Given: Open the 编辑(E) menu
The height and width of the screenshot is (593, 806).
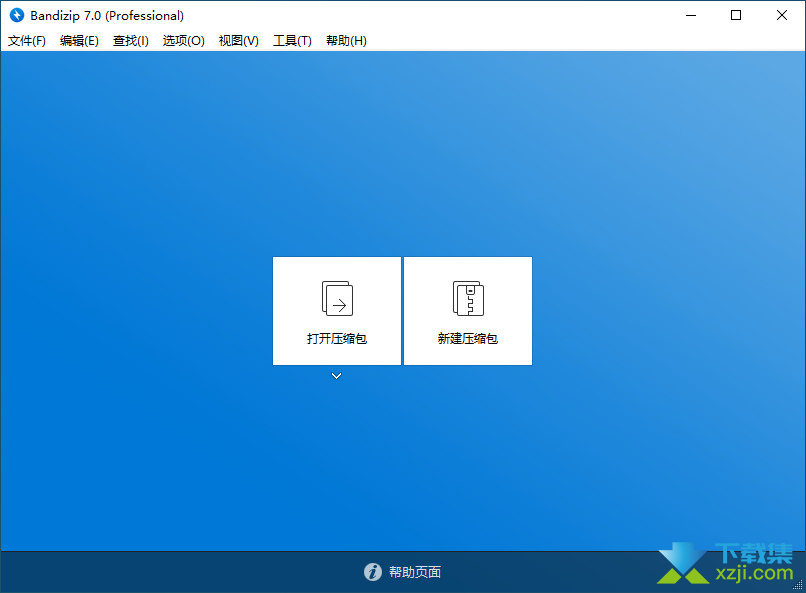Looking at the screenshot, I should 79,41.
